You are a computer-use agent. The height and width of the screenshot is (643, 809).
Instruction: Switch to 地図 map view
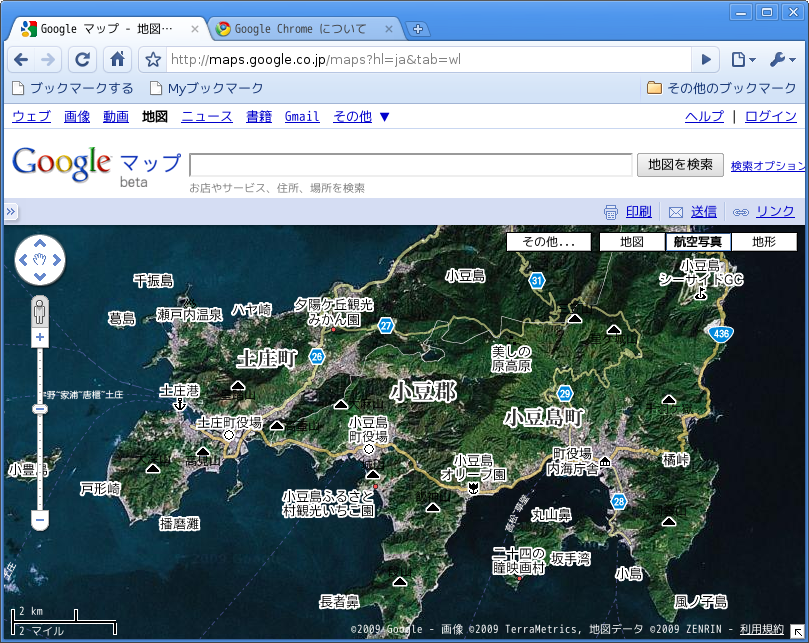pyautogui.click(x=631, y=242)
